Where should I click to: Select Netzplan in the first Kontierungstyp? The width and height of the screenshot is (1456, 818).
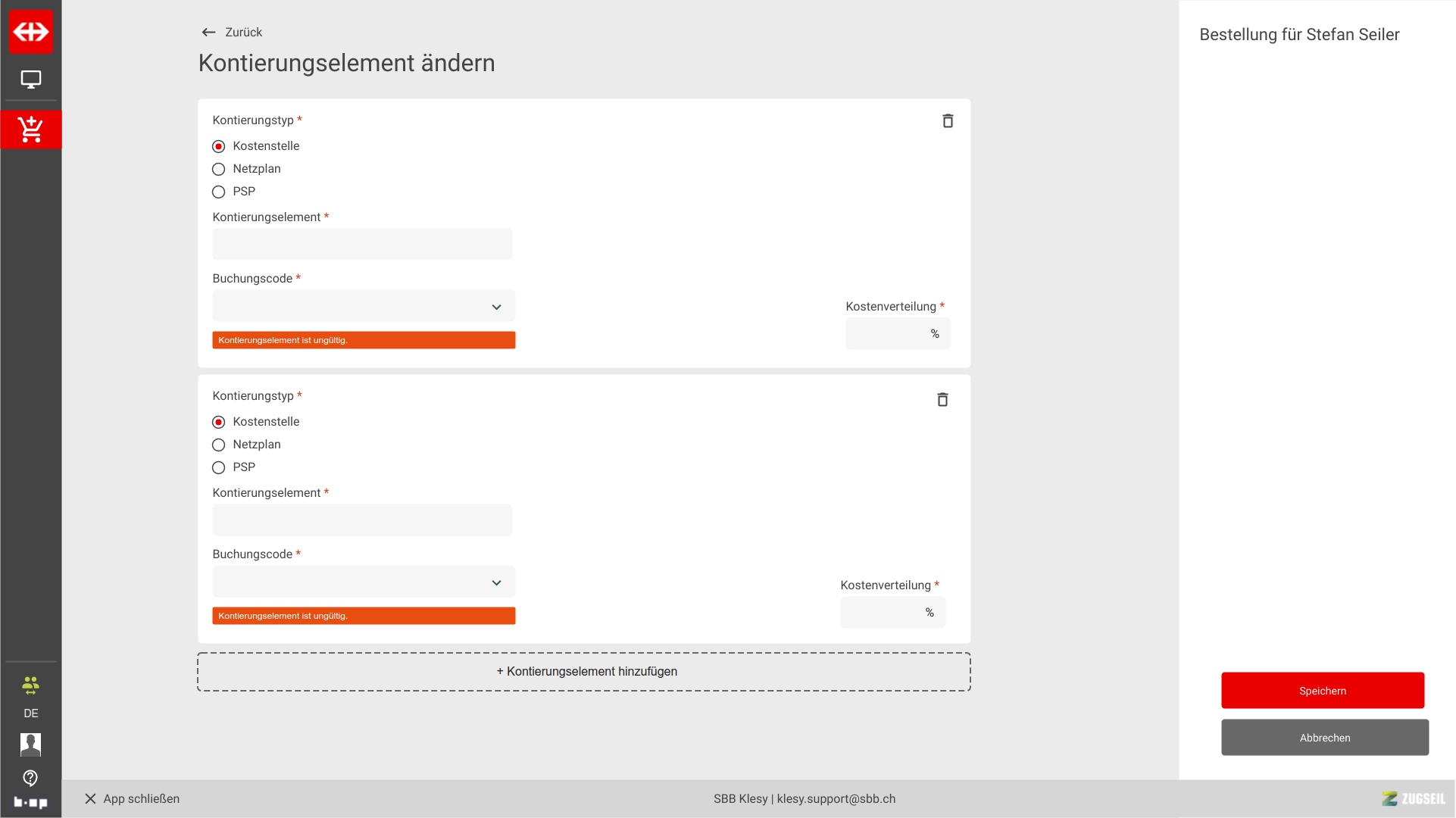tap(219, 169)
